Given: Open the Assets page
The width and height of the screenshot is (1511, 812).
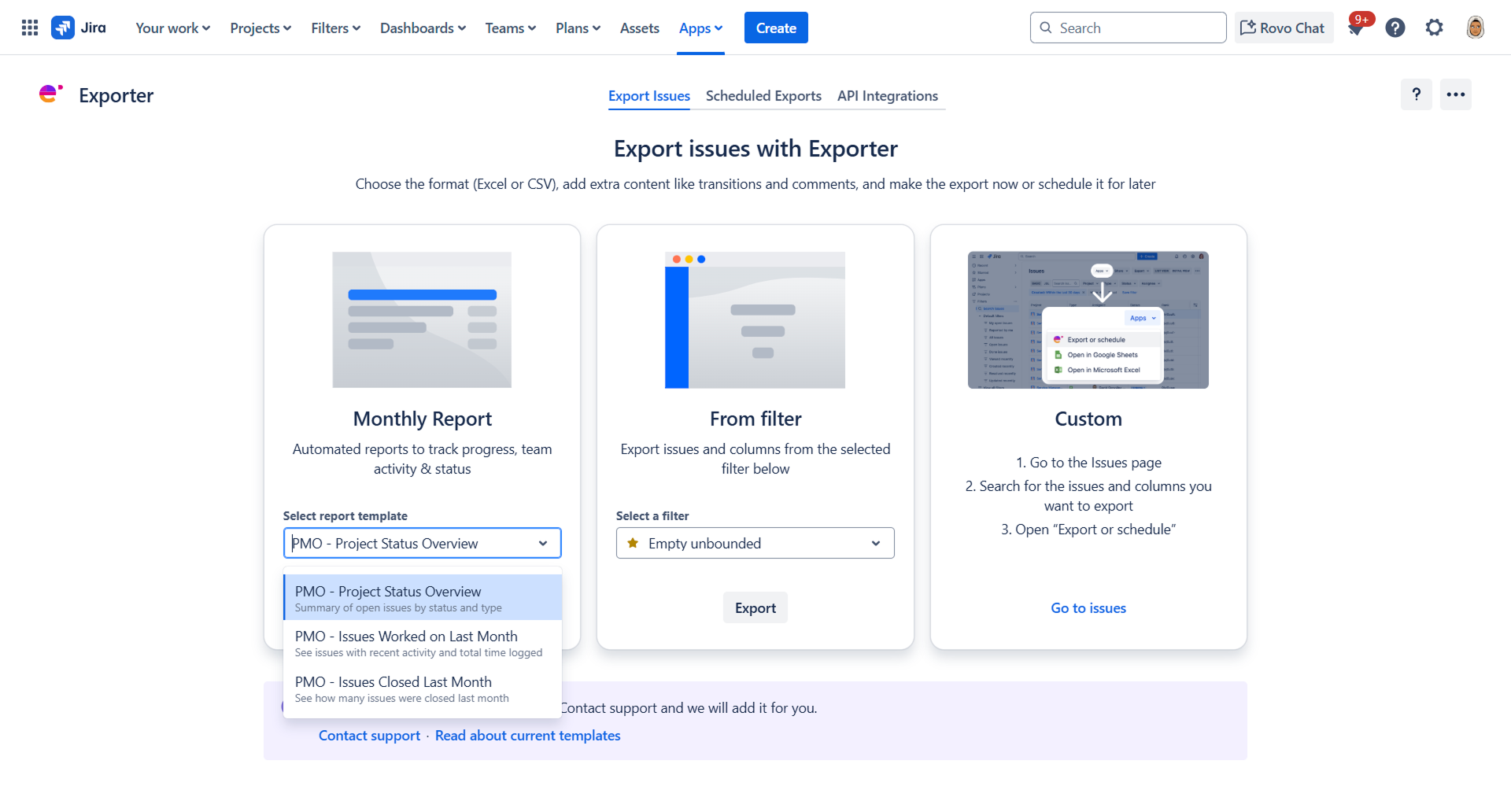Looking at the screenshot, I should [640, 28].
